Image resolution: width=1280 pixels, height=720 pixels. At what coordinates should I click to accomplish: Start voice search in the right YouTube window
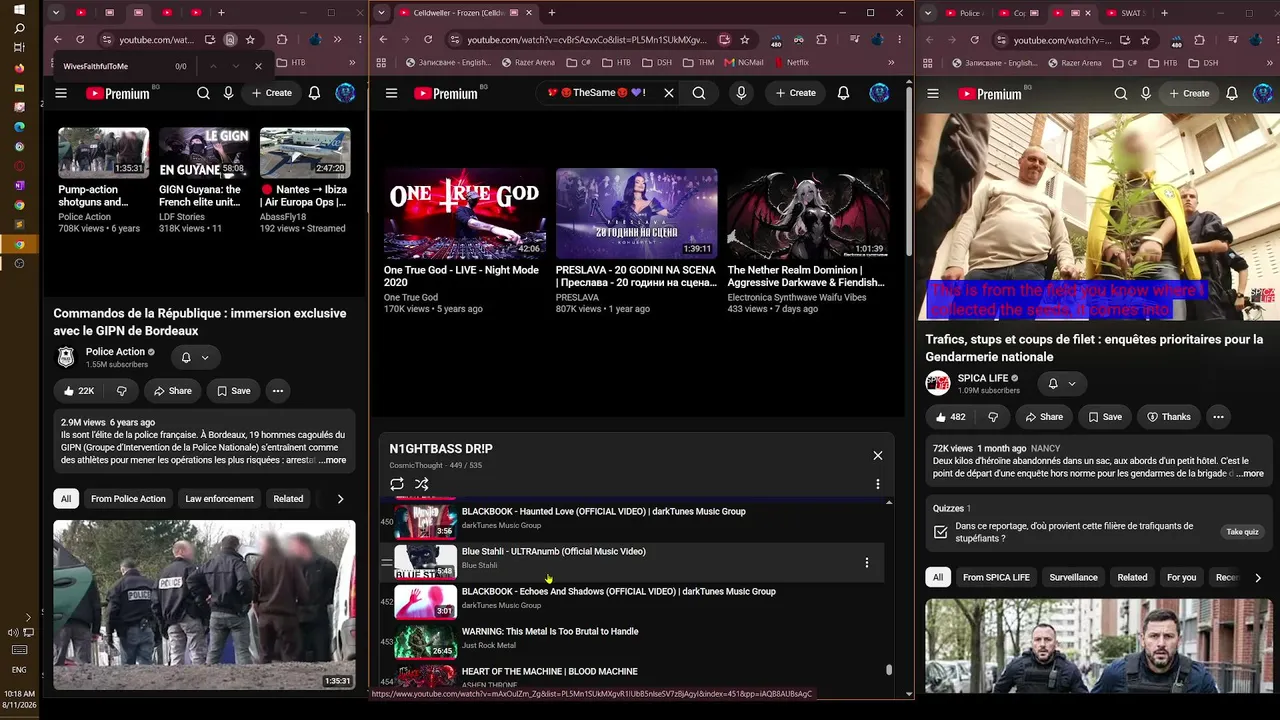(x=1146, y=94)
